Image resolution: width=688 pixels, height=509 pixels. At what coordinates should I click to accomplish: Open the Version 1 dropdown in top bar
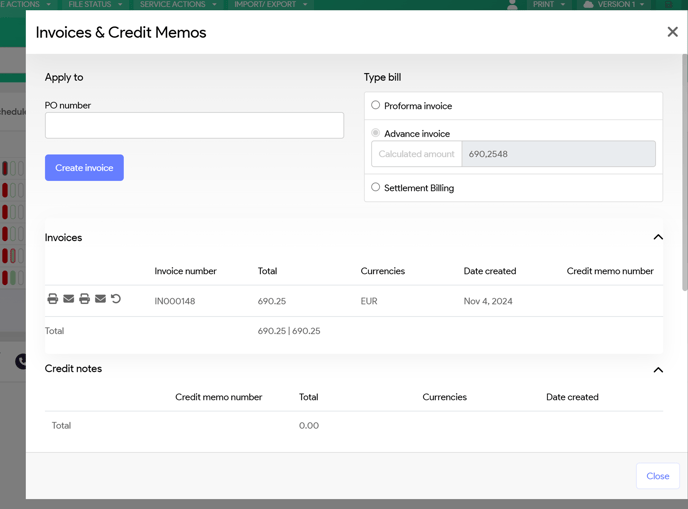[614, 5]
